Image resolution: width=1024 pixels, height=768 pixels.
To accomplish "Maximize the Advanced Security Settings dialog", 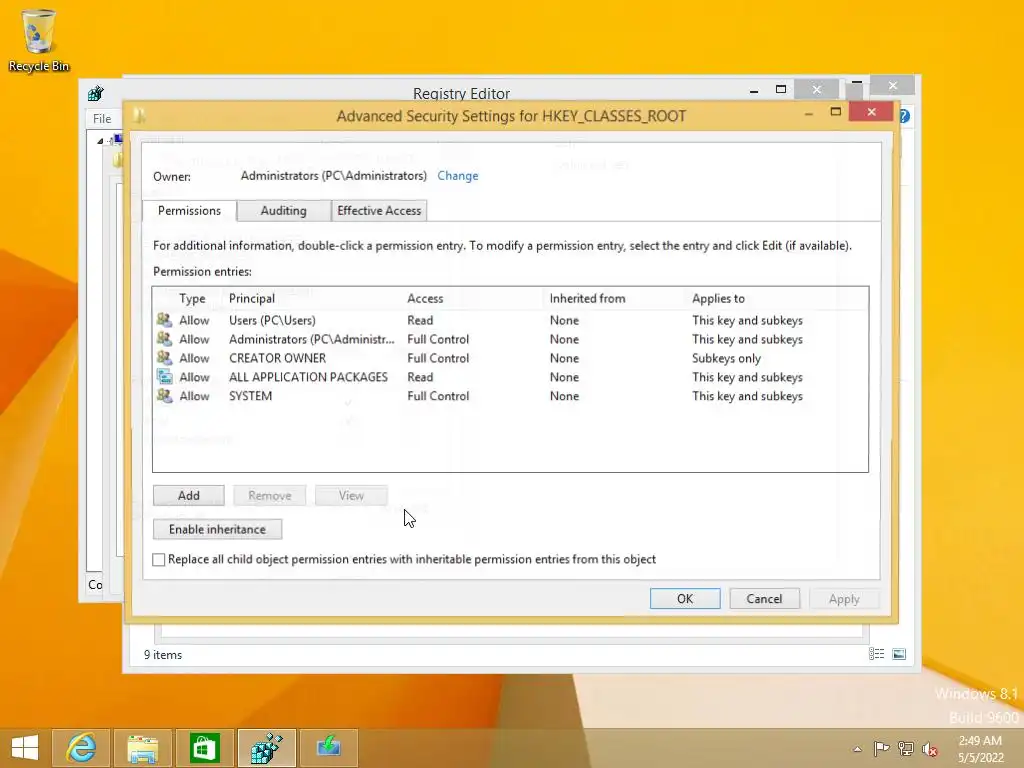I will coord(835,112).
